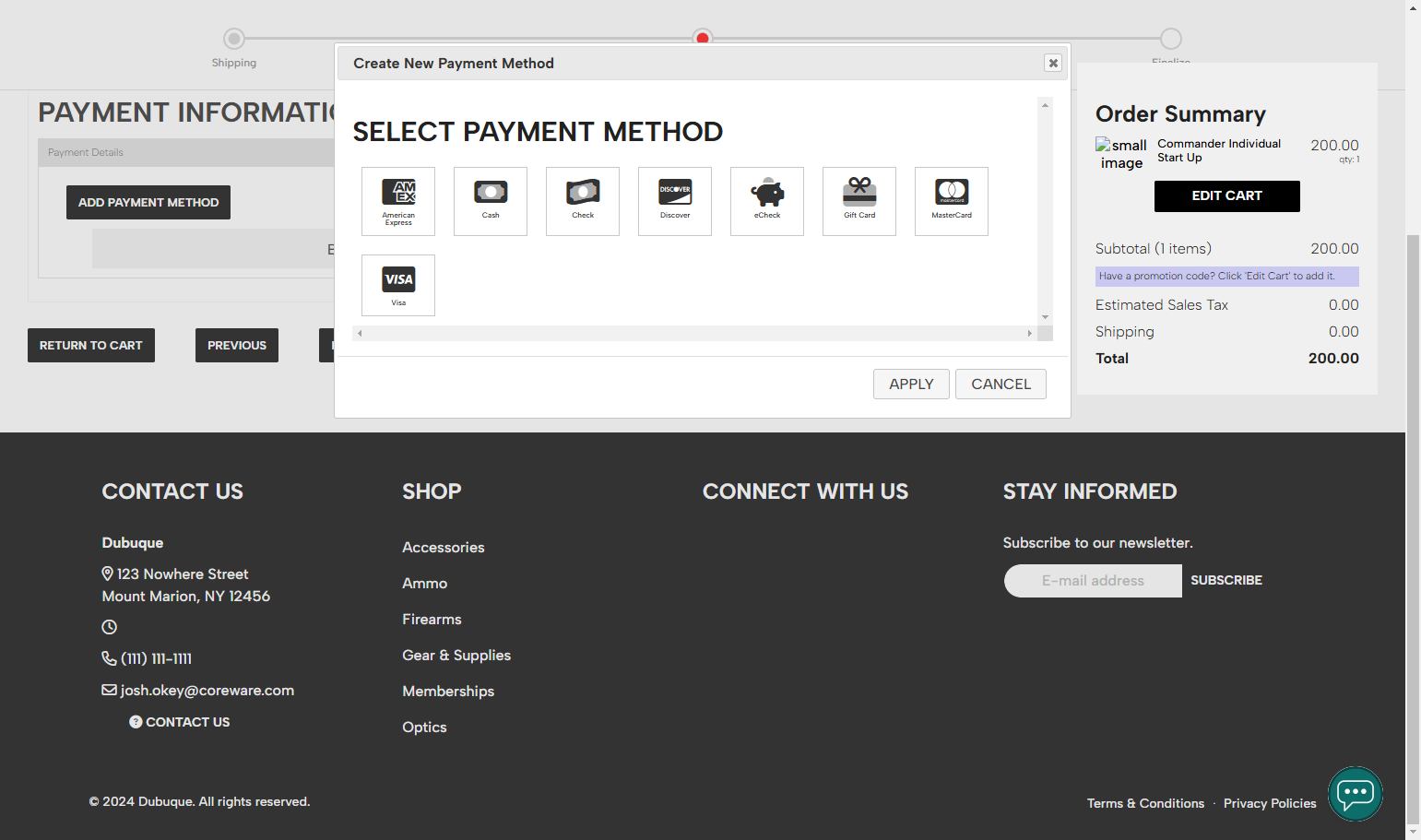Subscribe to the newsletter
1421x840 pixels.
click(1226, 580)
